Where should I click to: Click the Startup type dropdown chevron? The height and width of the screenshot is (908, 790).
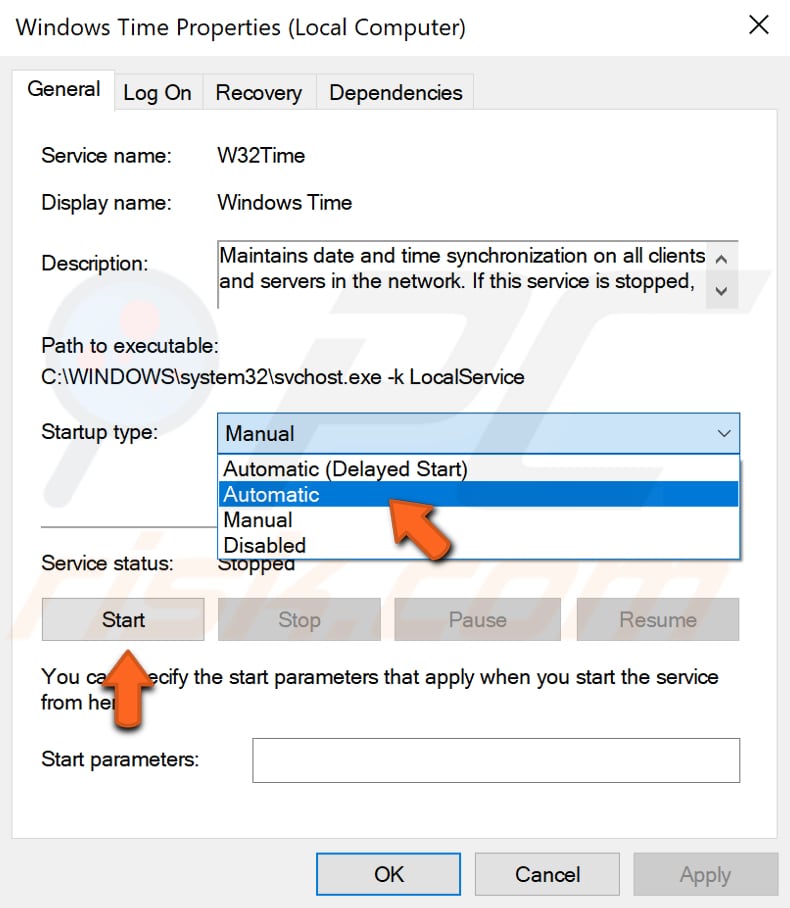pos(725,433)
